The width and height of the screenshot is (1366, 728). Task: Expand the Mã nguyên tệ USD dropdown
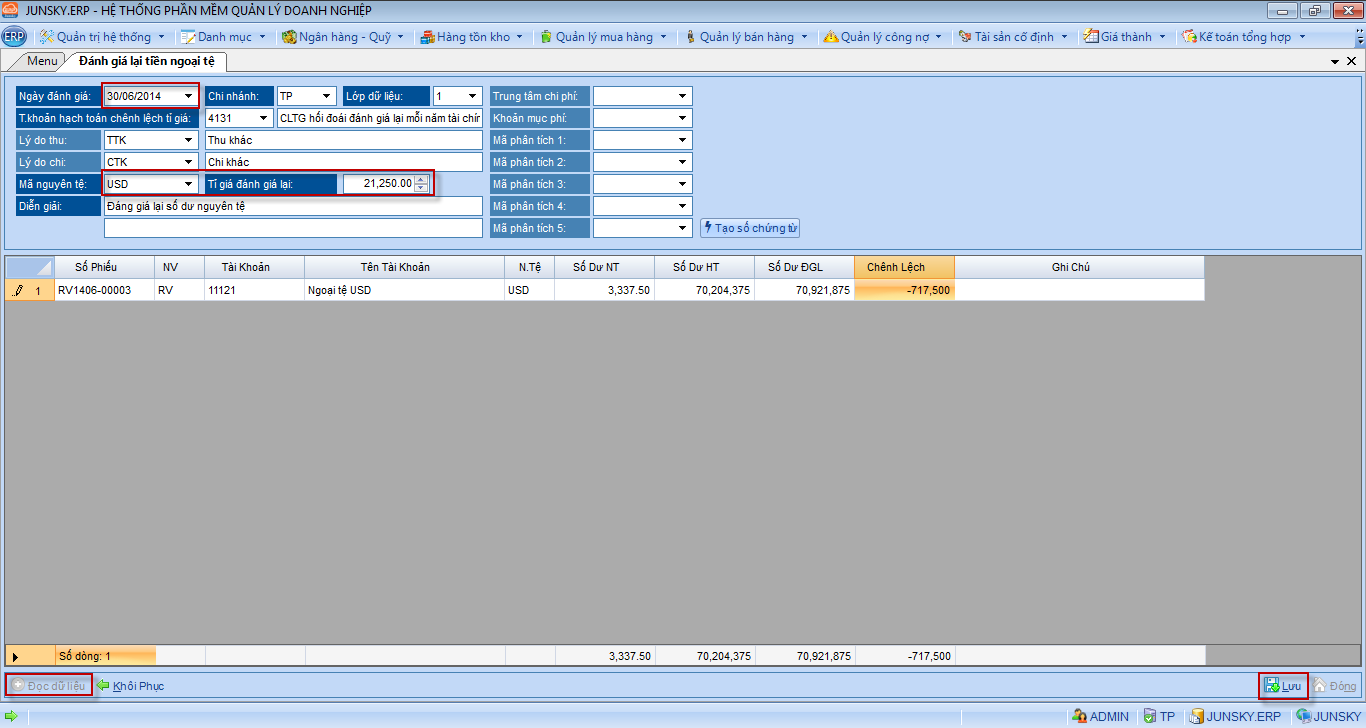click(188, 185)
